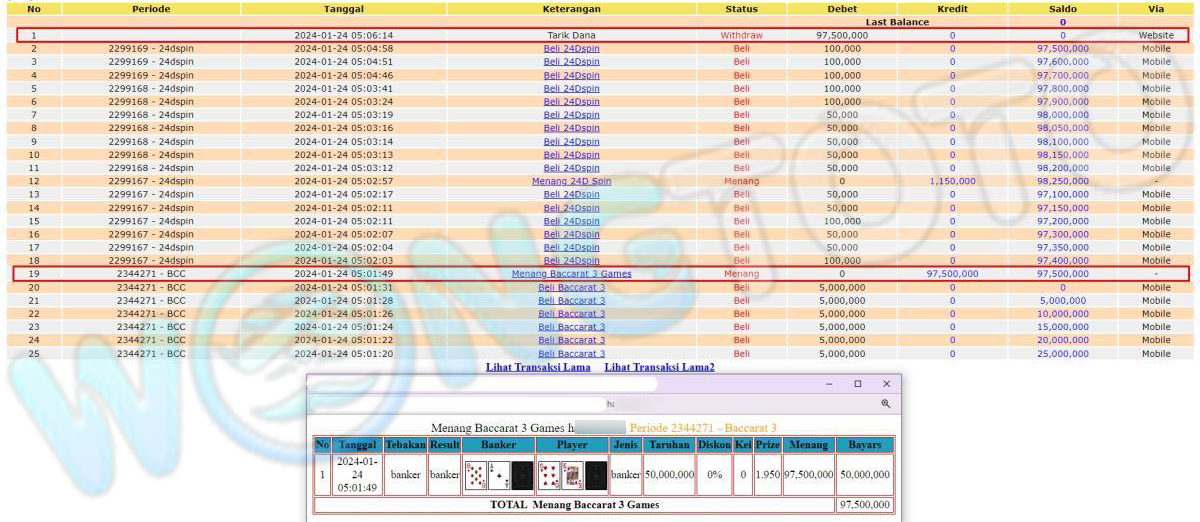Screen dimensions: 1200x522
Task: Click the zoom magnifier icon in popup
Action: [x=885, y=404]
